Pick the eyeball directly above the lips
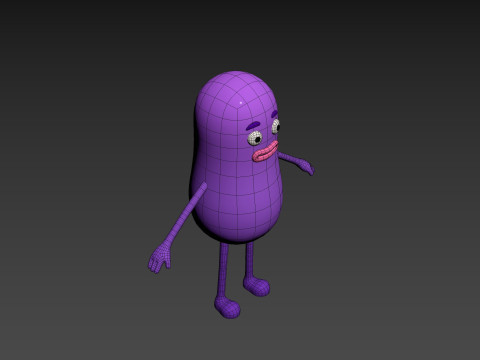This screenshot has height=360, width=480. 255,138
